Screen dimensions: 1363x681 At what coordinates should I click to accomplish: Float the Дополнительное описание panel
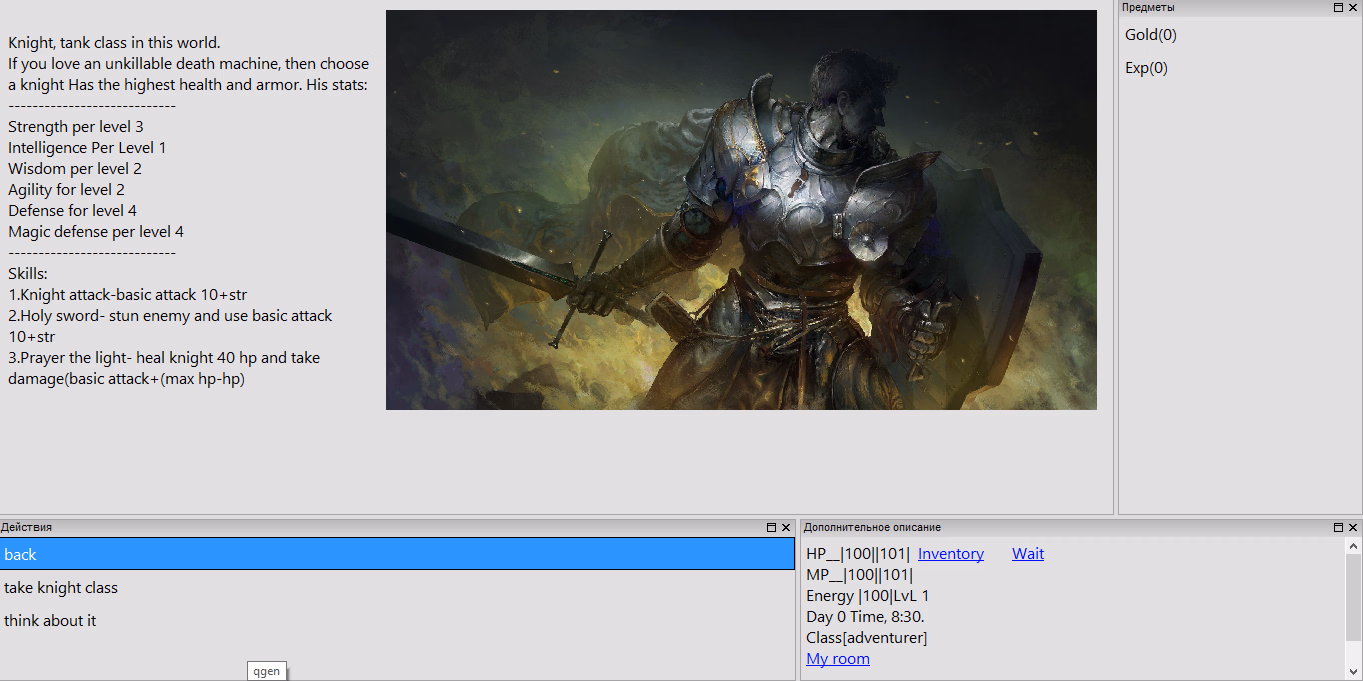1339,527
